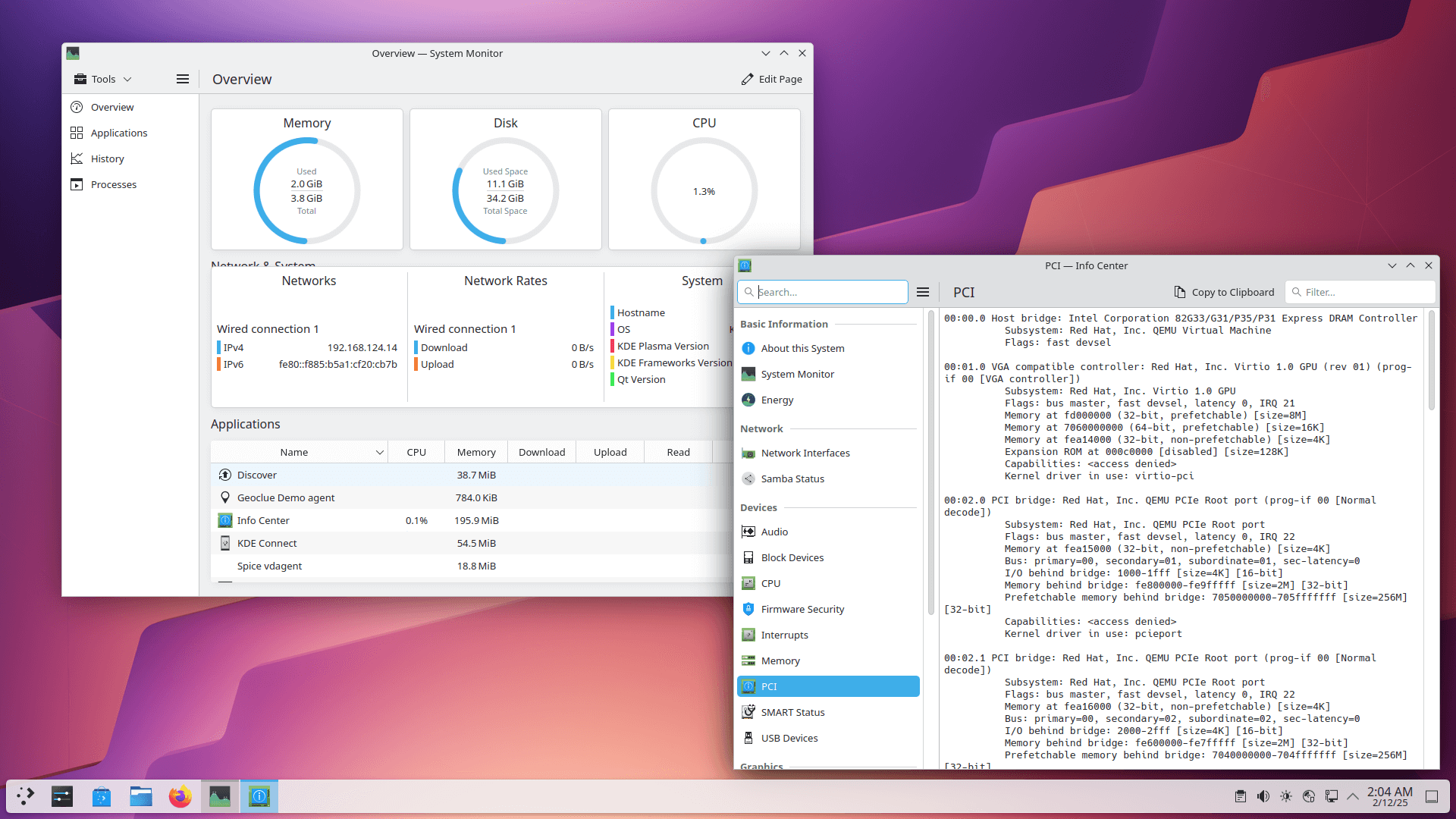Open the History page in System Monitor
This screenshot has width=1456, height=819.
pos(107,158)
